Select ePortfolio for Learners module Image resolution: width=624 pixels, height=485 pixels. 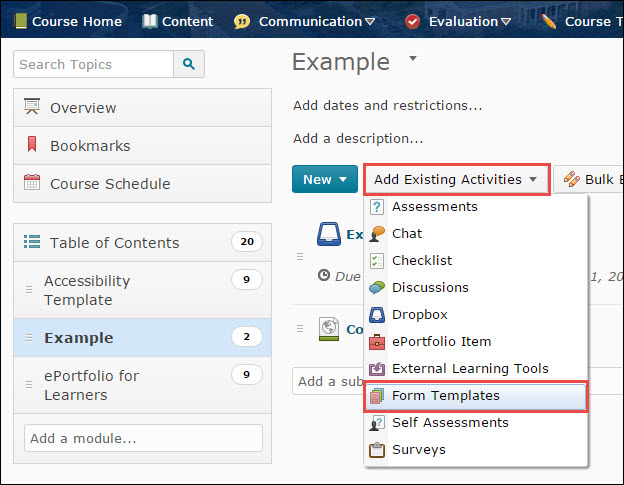91,385
